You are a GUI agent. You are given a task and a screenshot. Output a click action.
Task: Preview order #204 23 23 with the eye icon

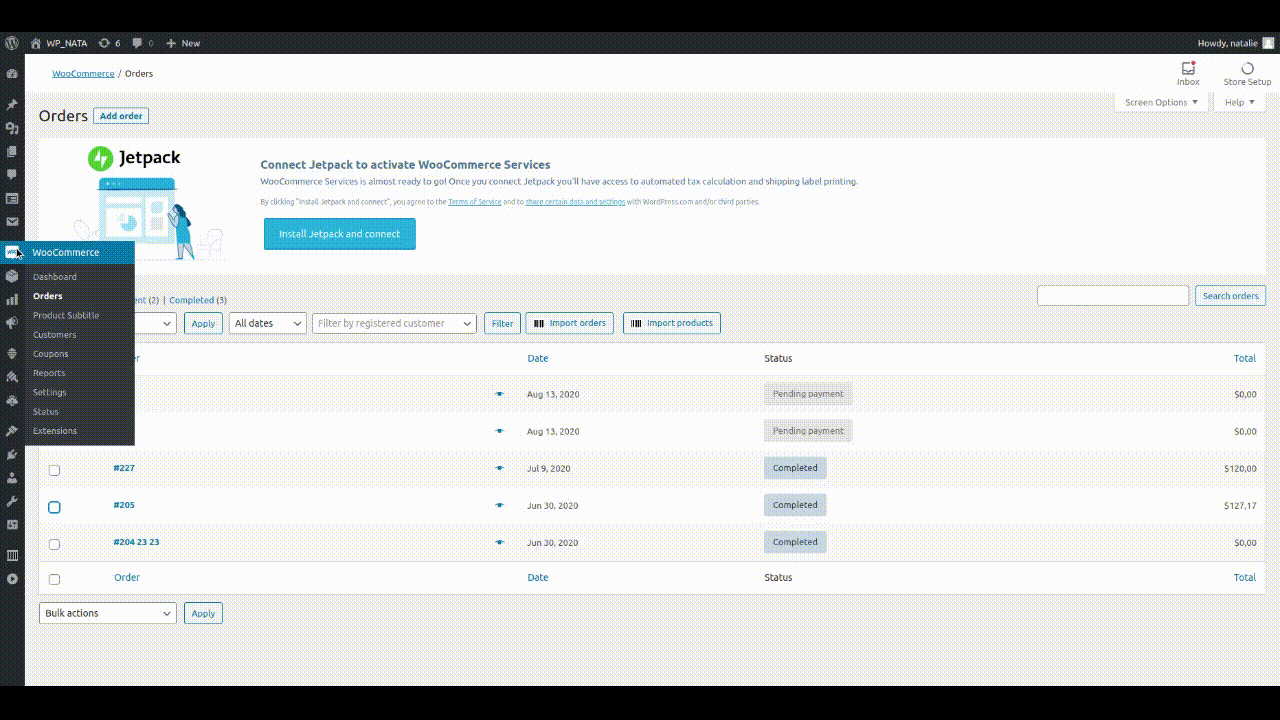[499, 542]
